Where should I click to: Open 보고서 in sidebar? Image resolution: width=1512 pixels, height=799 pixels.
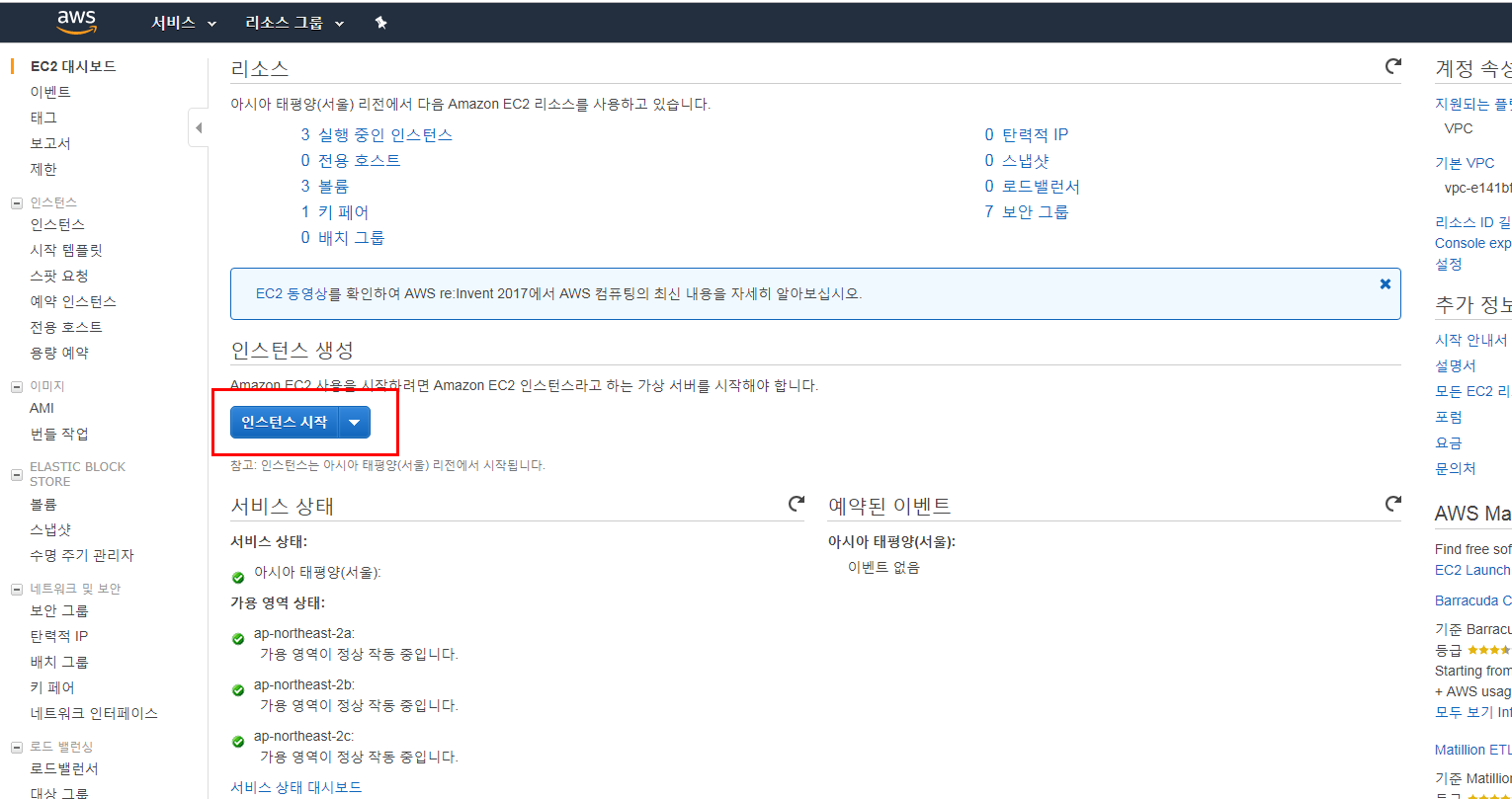click(x=50, y=143)
